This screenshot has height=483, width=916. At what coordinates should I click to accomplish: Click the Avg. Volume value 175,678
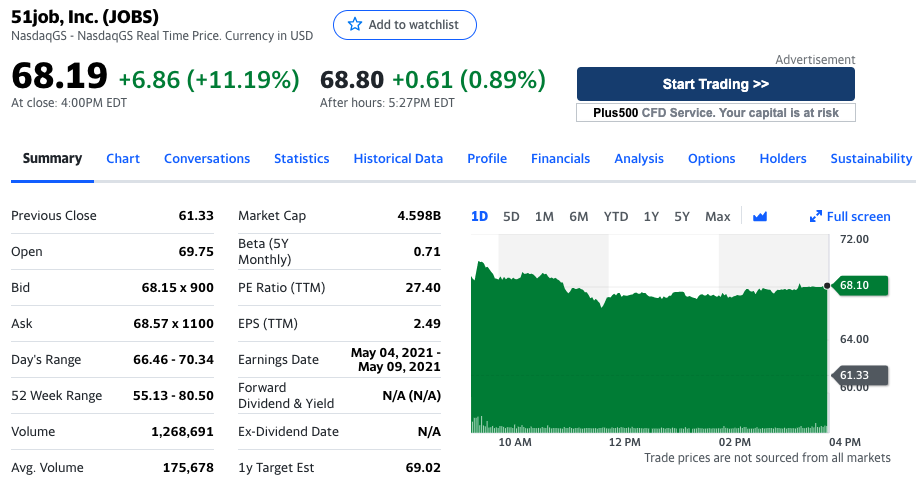click(188, 468)
